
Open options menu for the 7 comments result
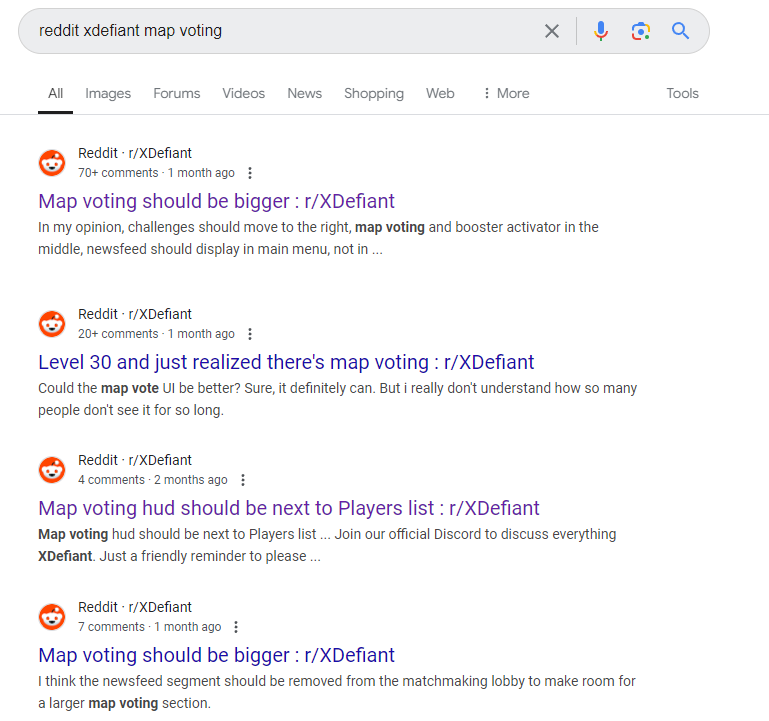236,627
